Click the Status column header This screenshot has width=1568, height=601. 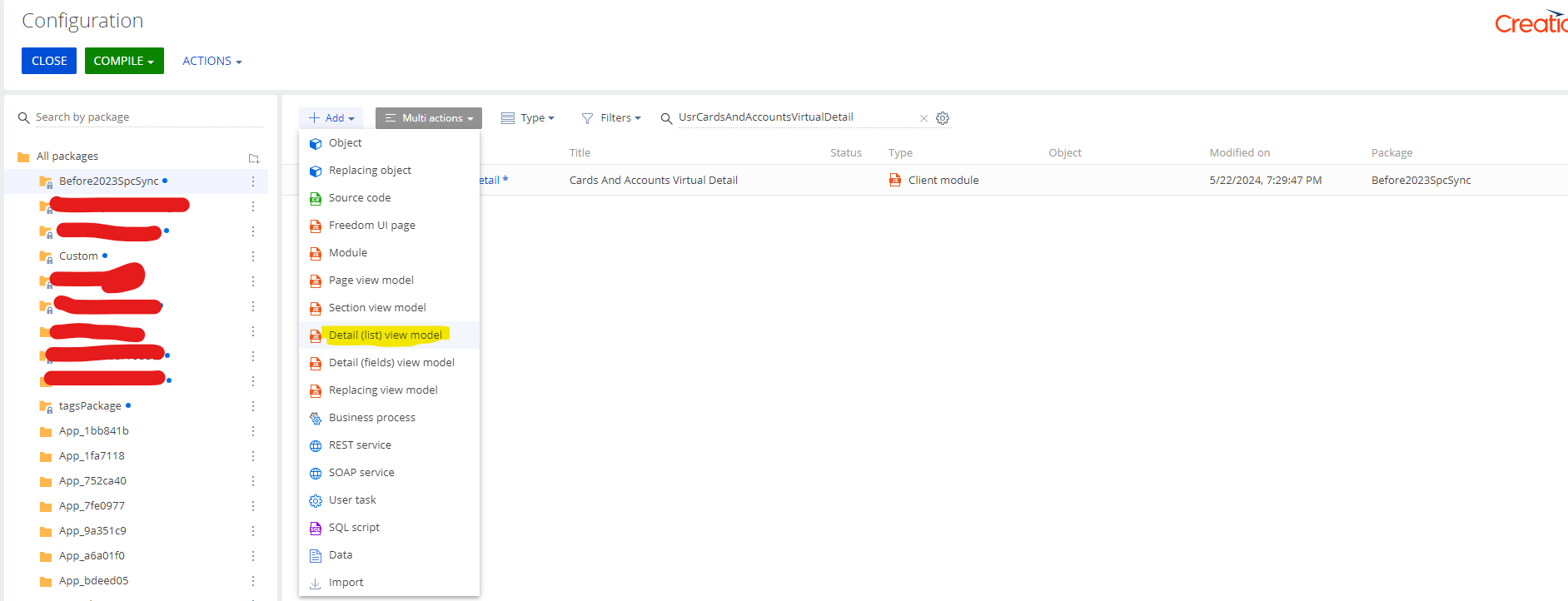tap(845, 153)
